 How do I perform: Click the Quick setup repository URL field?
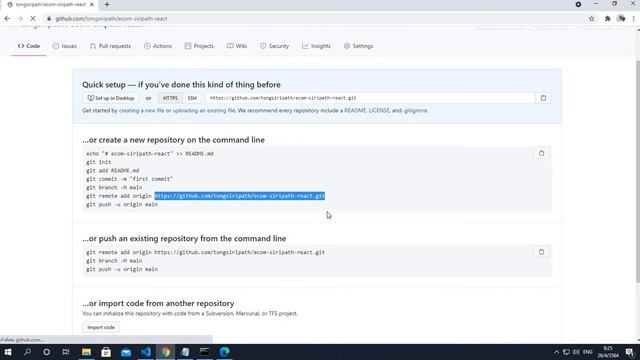(370, 98)
